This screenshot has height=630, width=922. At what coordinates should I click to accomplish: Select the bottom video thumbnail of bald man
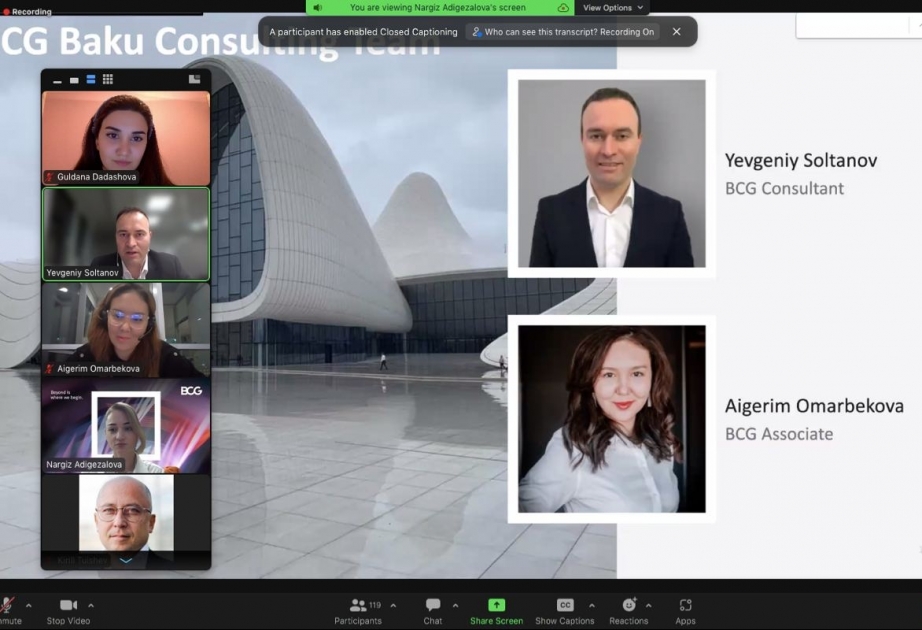tap(126, 513)
